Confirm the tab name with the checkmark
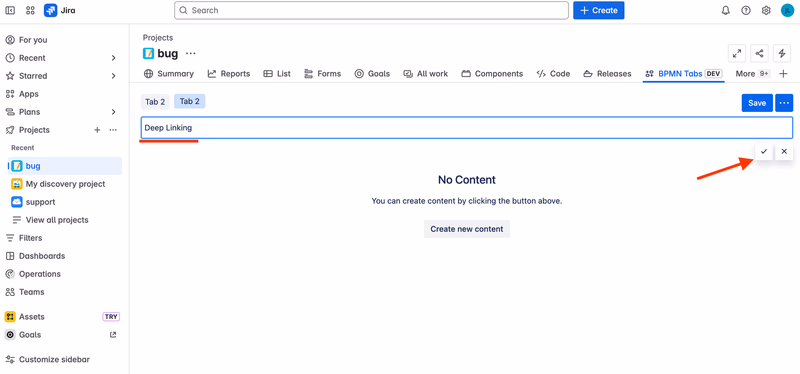800x374 pixels. (x=764, y=152)
